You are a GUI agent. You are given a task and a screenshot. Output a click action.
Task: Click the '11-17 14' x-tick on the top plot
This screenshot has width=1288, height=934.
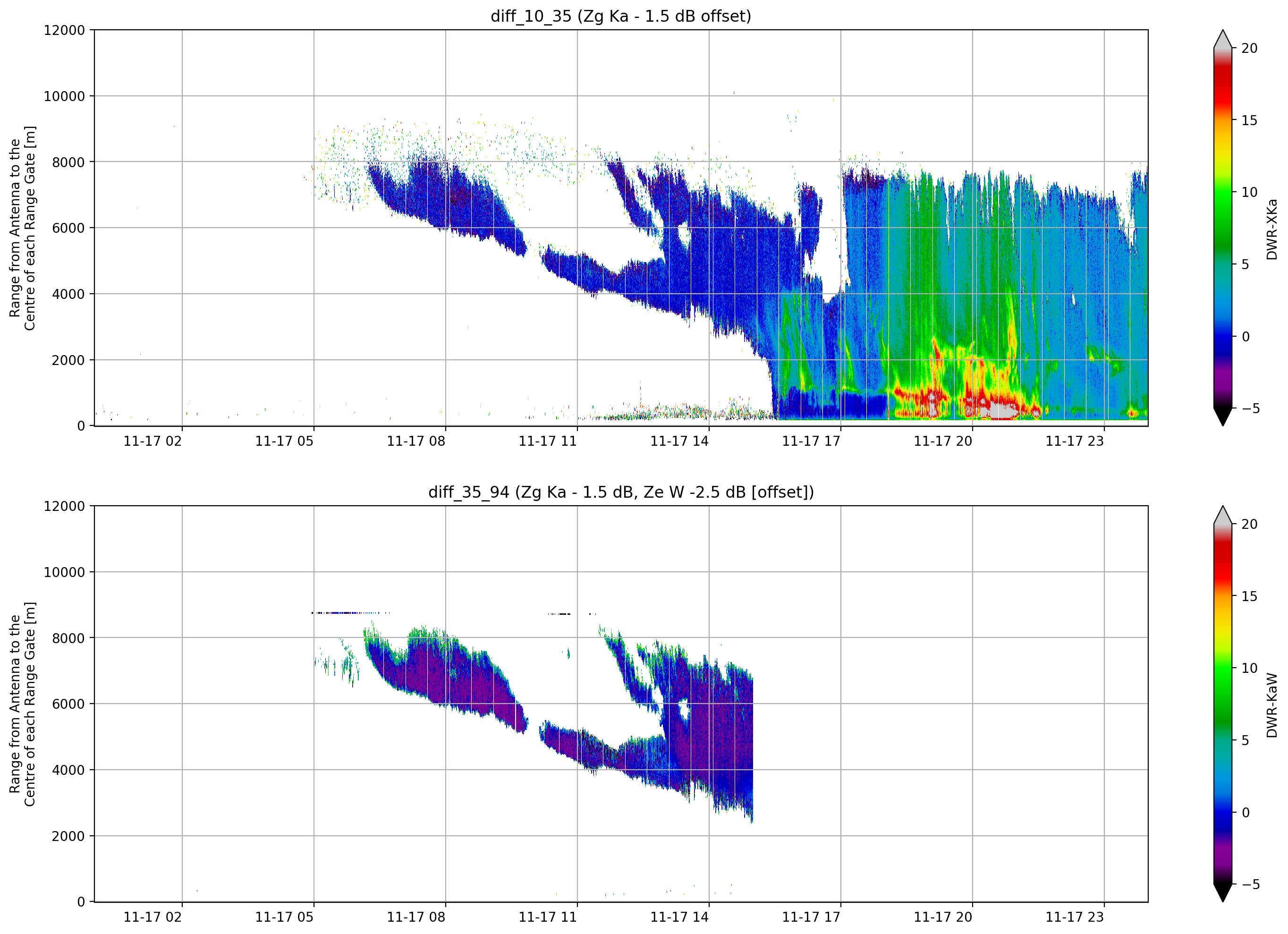[680, 442]
